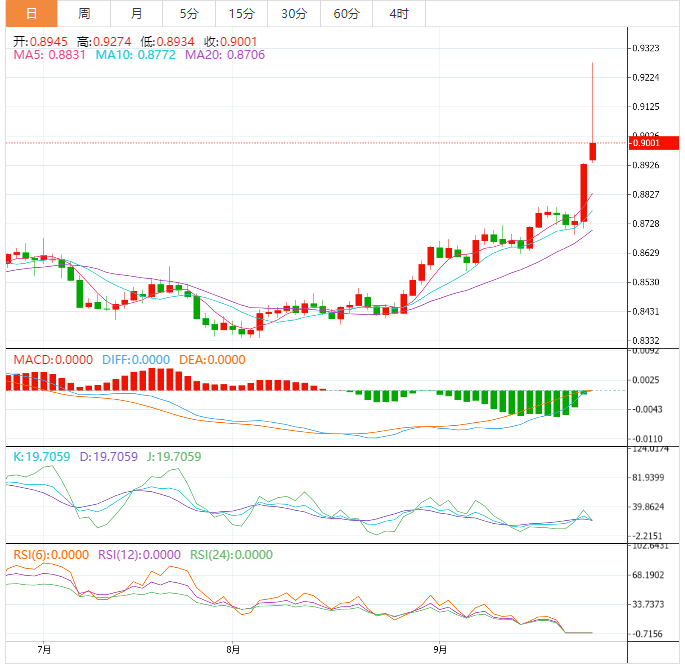Viewport: 685px width, 672px height.
Task: Switch to the 日 (daily) chart tab
Action: (31, 14)
